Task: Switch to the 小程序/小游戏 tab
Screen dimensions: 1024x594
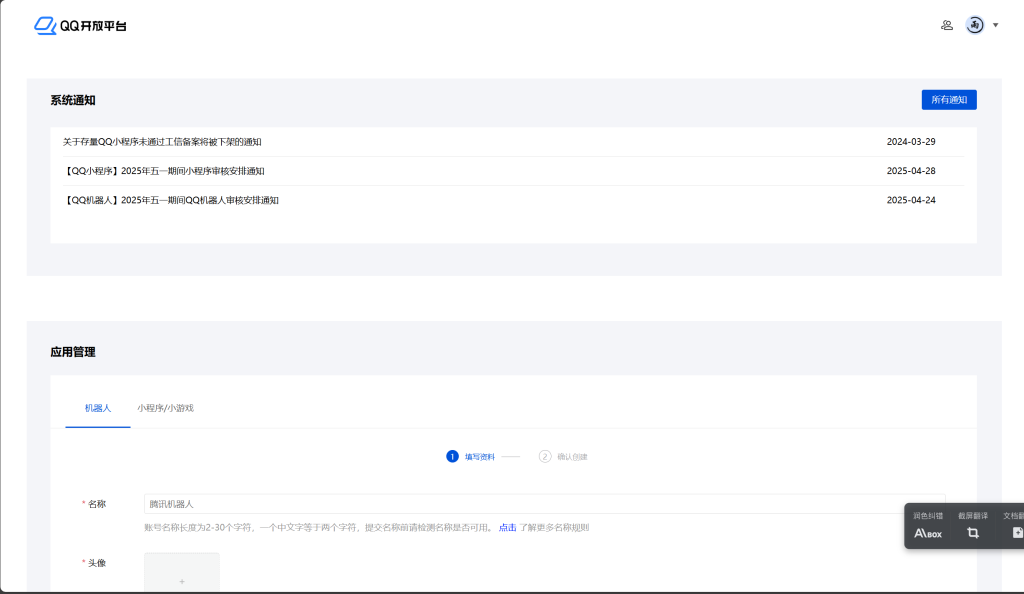Action: [x=165, y=408]
